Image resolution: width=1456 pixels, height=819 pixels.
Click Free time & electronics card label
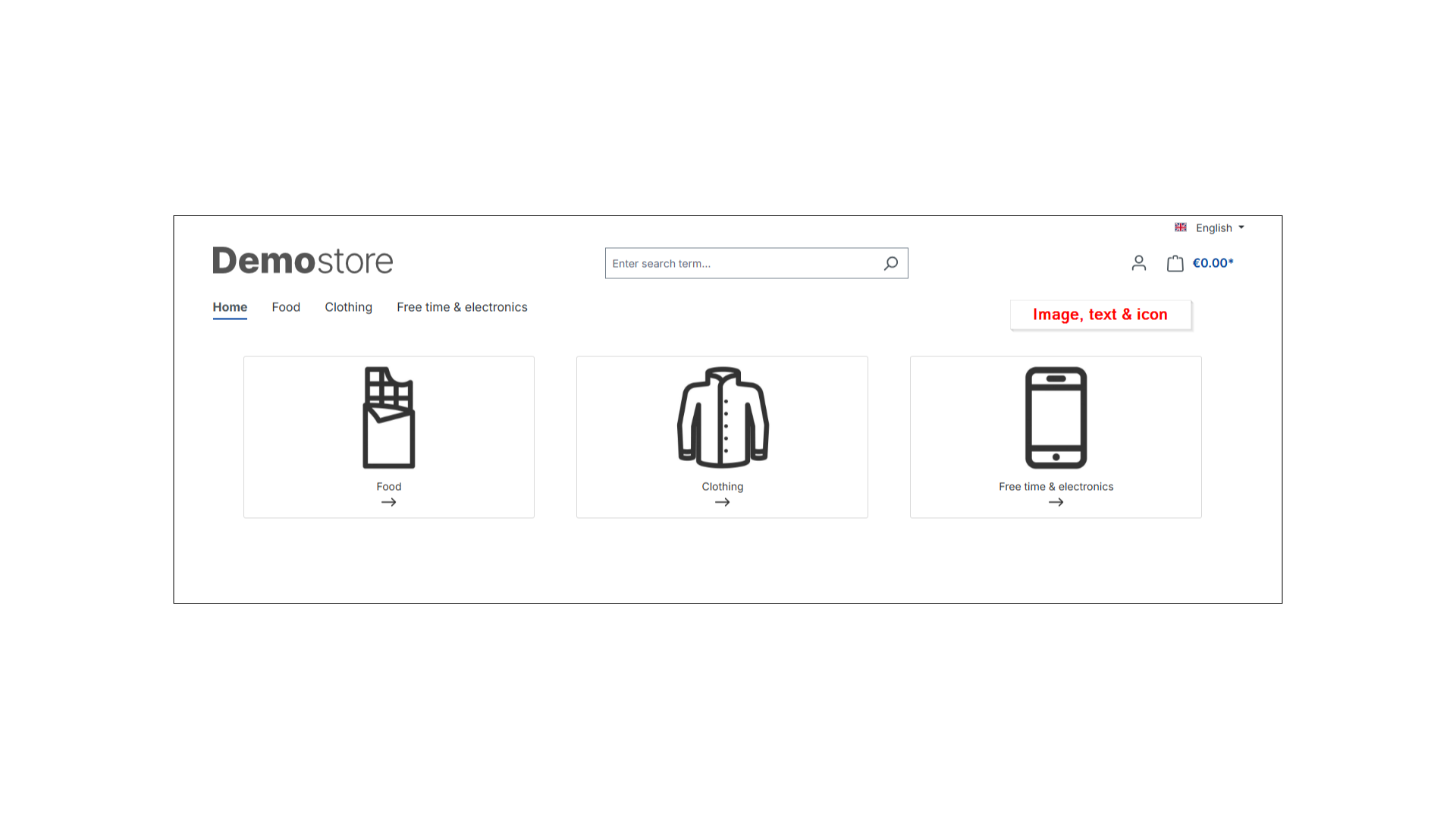tap(1056, 487)
